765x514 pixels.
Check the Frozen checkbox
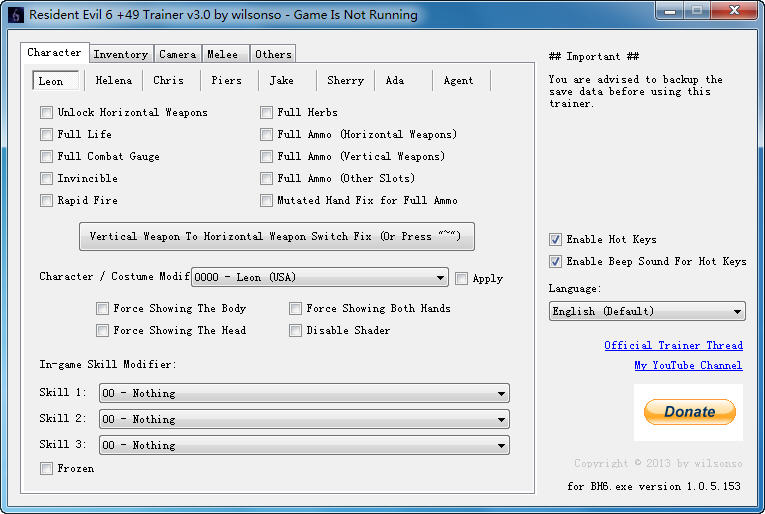46,469
